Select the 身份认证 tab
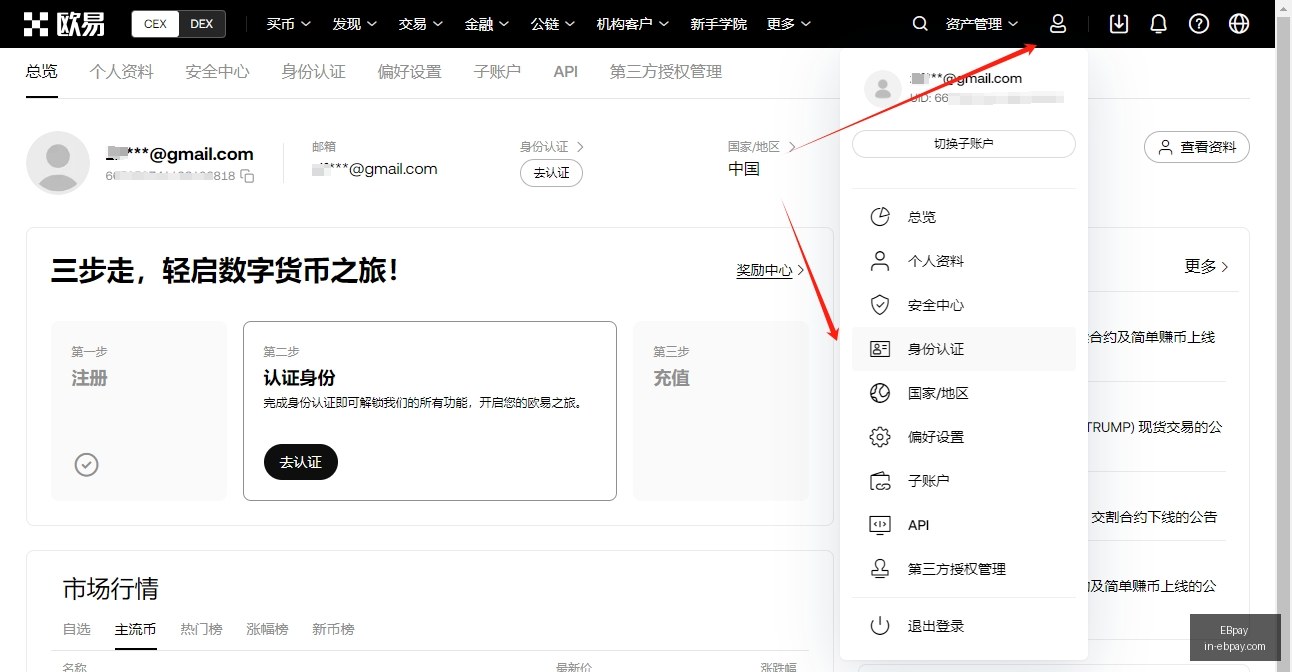 click(x=313, y=72)
